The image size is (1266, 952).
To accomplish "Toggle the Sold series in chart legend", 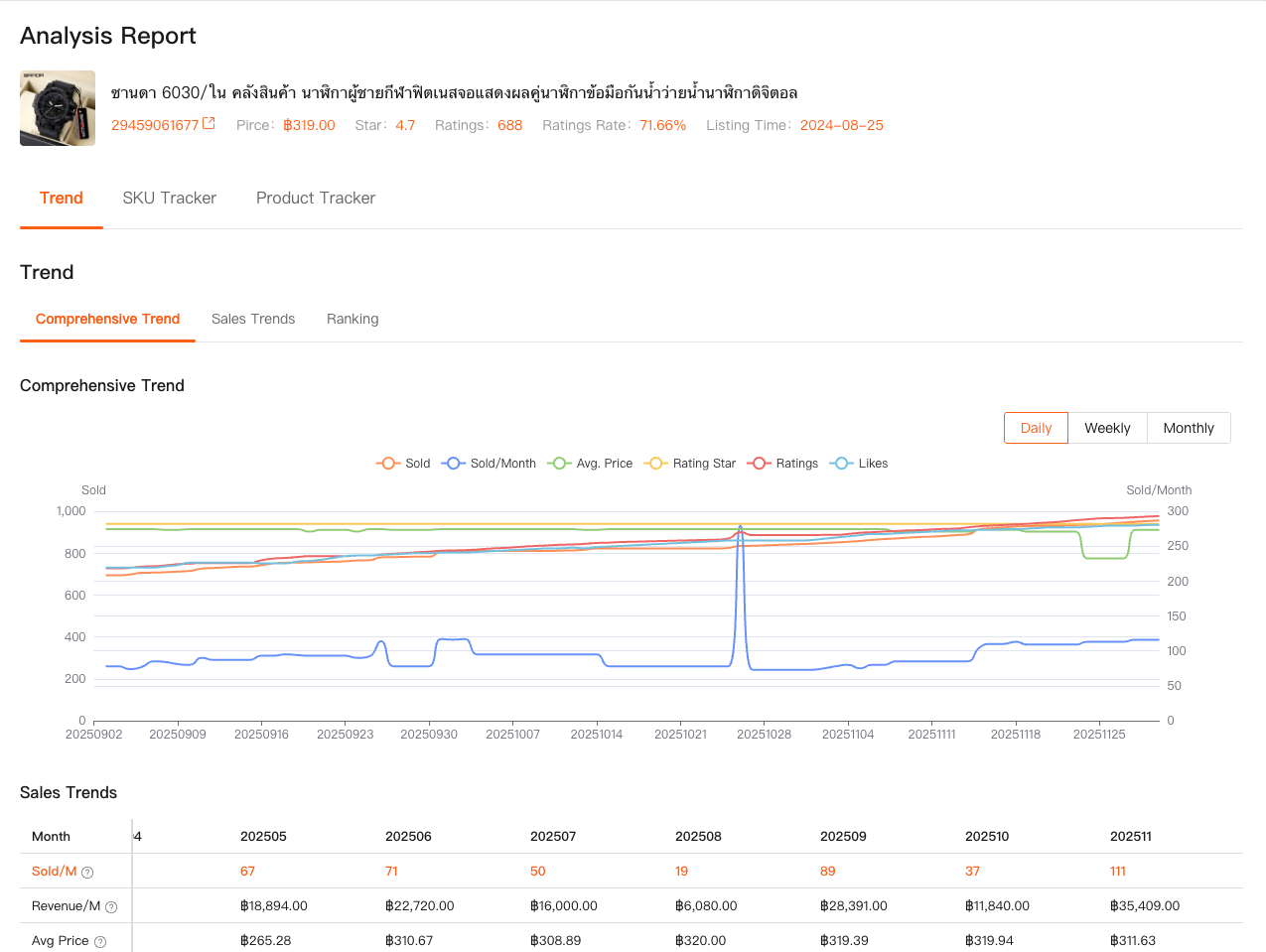I will tap(403, 464).
